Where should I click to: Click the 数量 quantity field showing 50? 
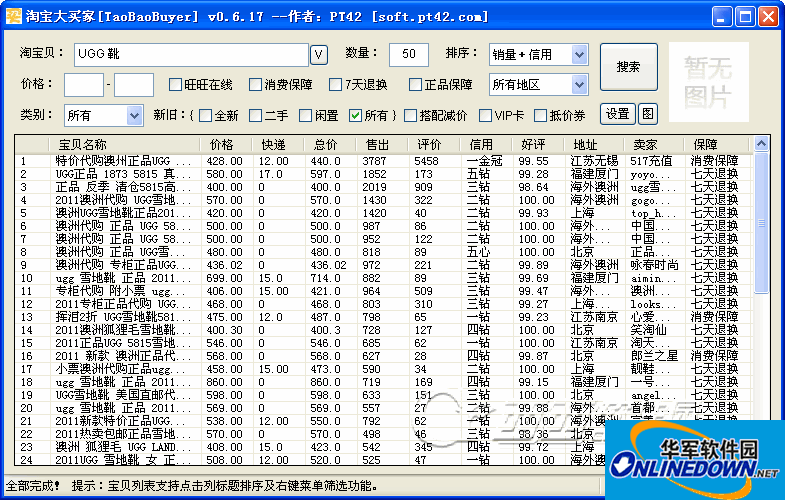[409, 55]
